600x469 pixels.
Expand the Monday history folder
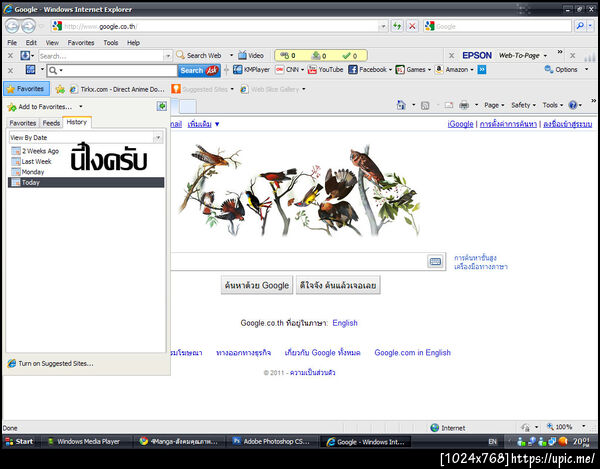(x=28, y=172)
